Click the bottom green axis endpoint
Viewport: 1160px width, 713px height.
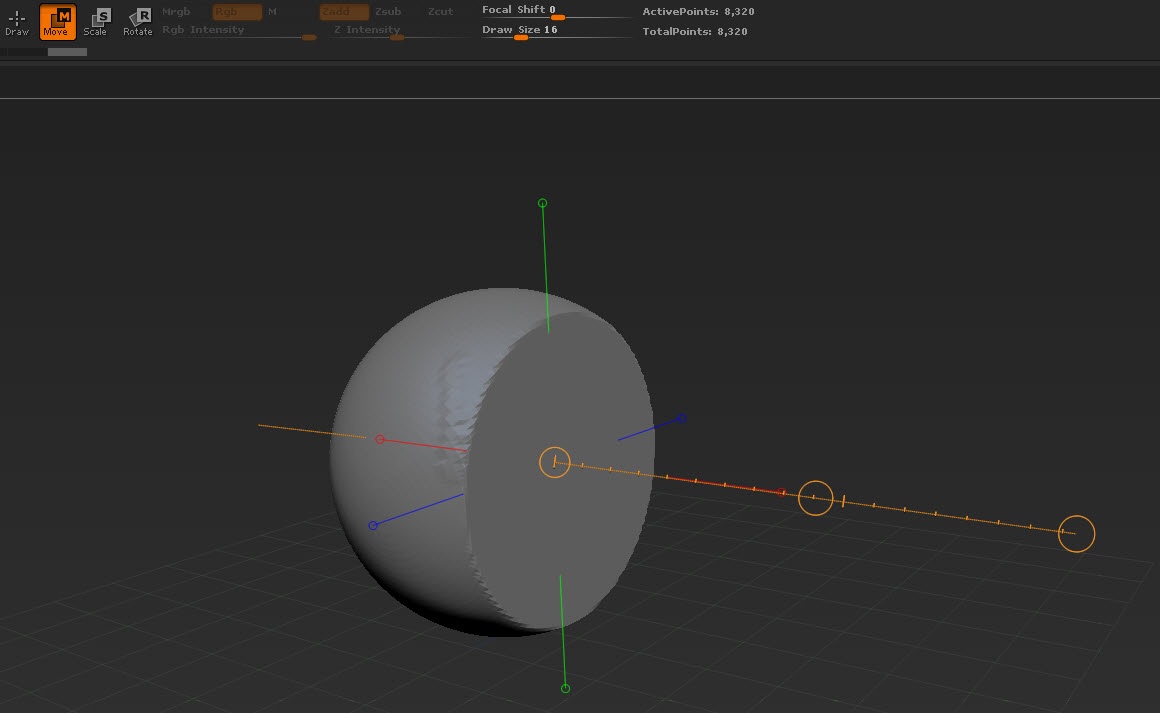click(565, 689)
